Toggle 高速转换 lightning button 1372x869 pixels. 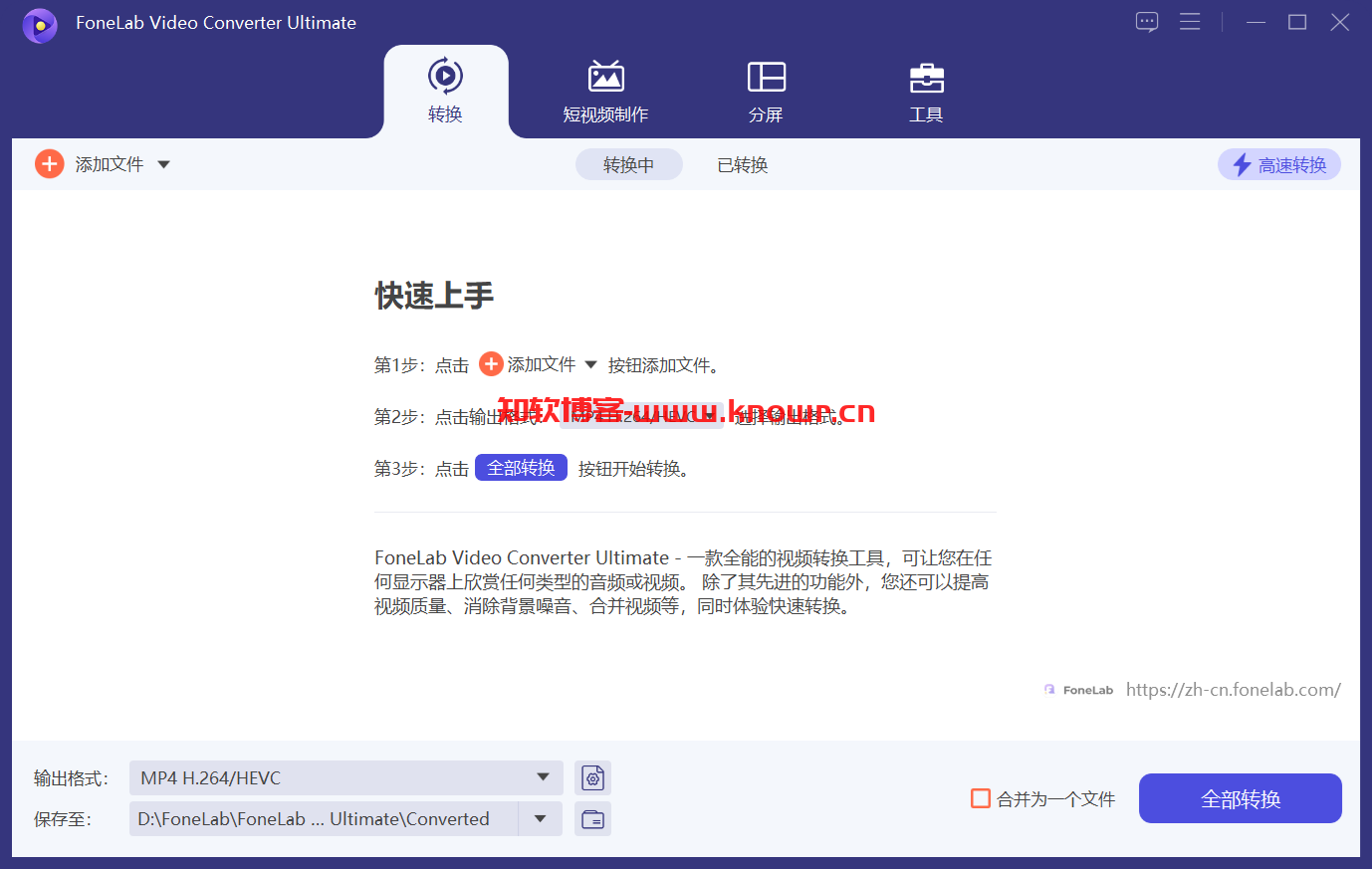[1279, 164]
